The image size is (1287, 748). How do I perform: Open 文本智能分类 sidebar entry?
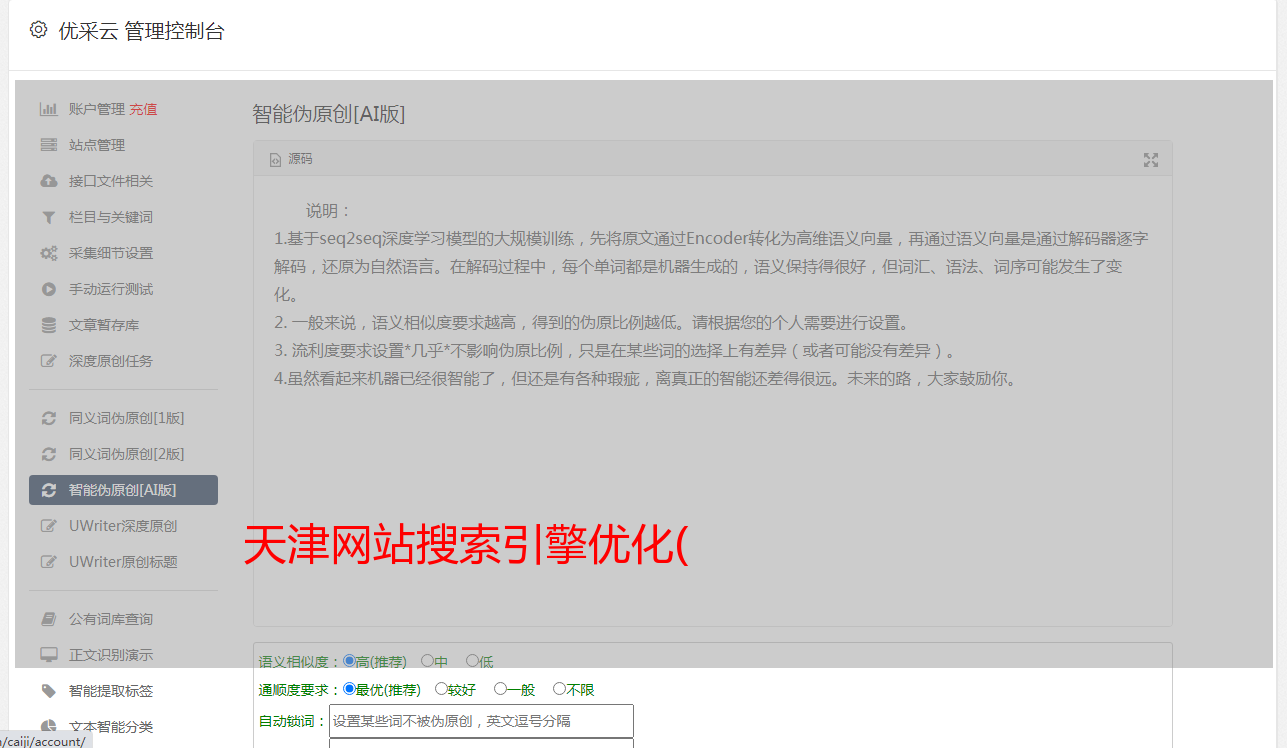pyautogui.click(x=111, y=727)
